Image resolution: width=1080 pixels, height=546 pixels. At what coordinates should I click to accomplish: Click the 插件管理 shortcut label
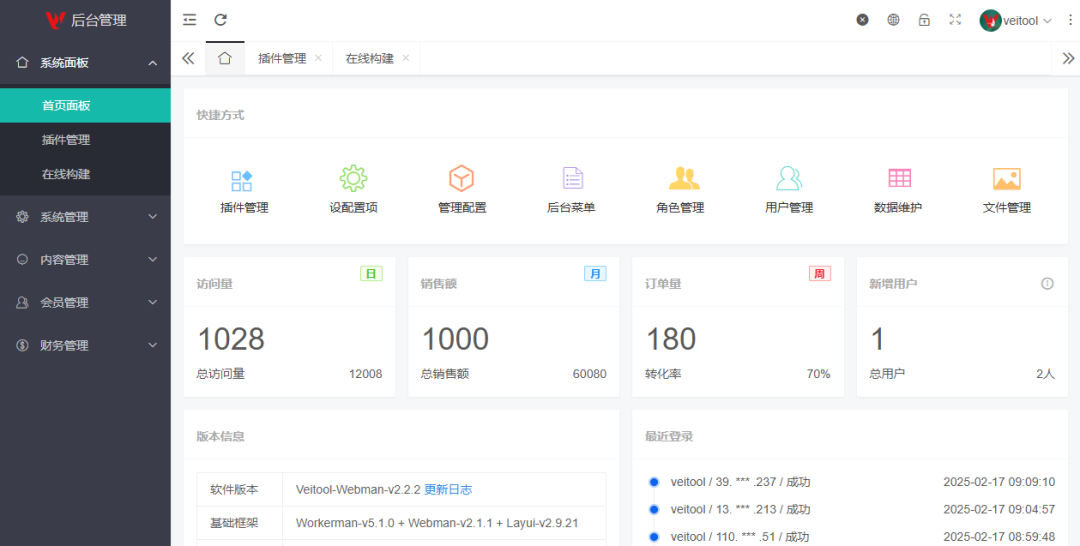pos(245,207)
